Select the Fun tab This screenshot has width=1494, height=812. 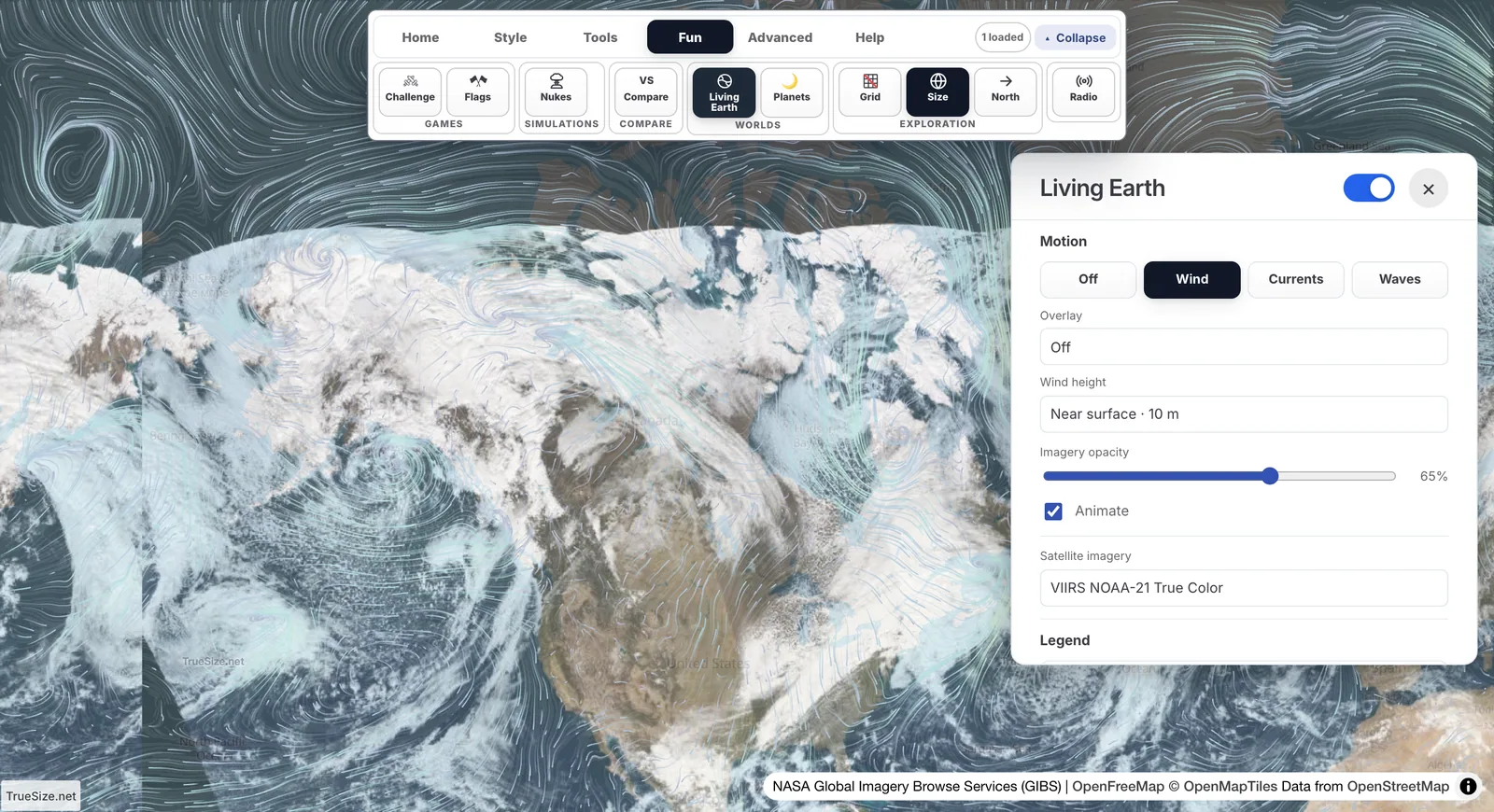coord(690,37)
